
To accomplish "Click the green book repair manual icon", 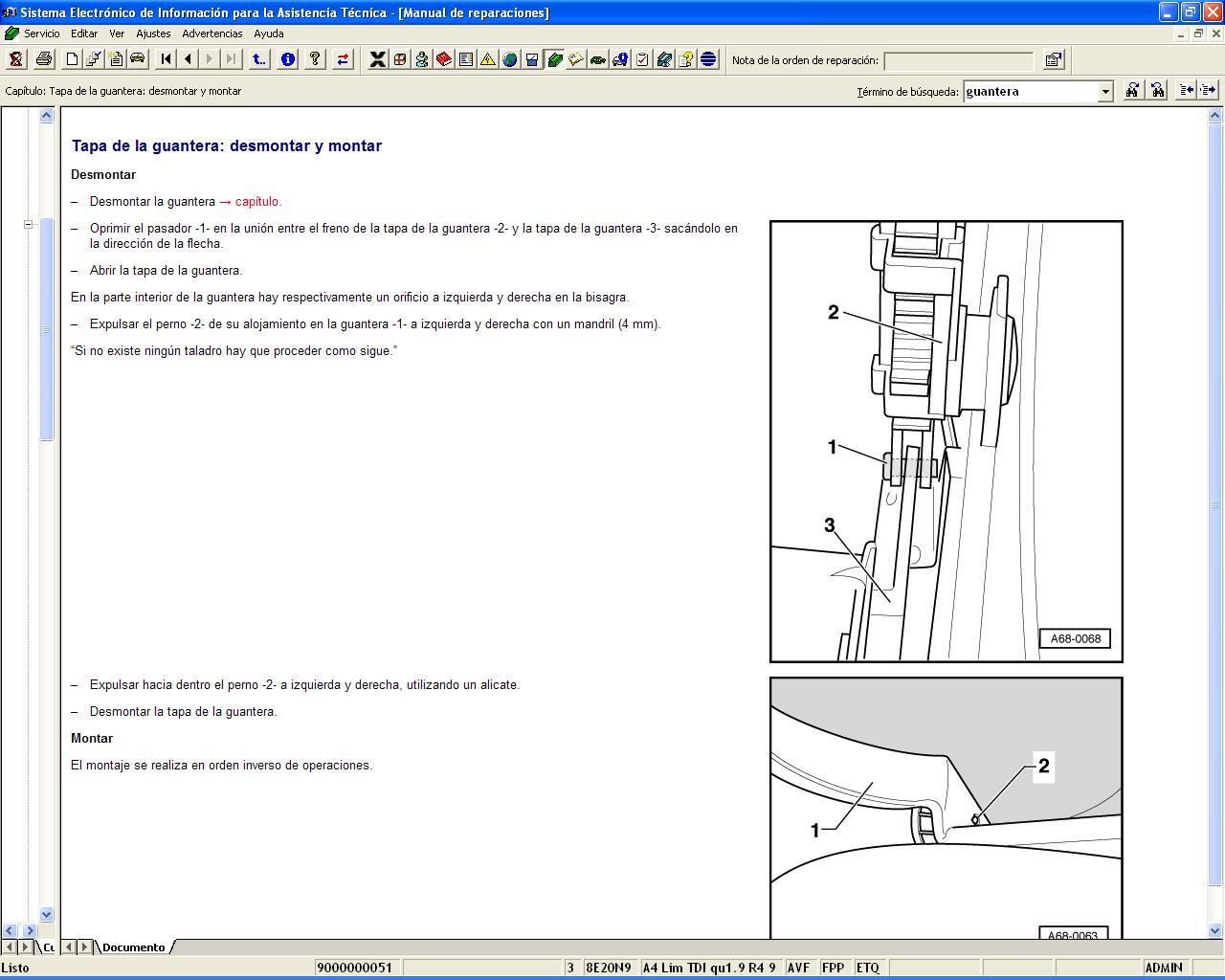I will pos(554,59).
